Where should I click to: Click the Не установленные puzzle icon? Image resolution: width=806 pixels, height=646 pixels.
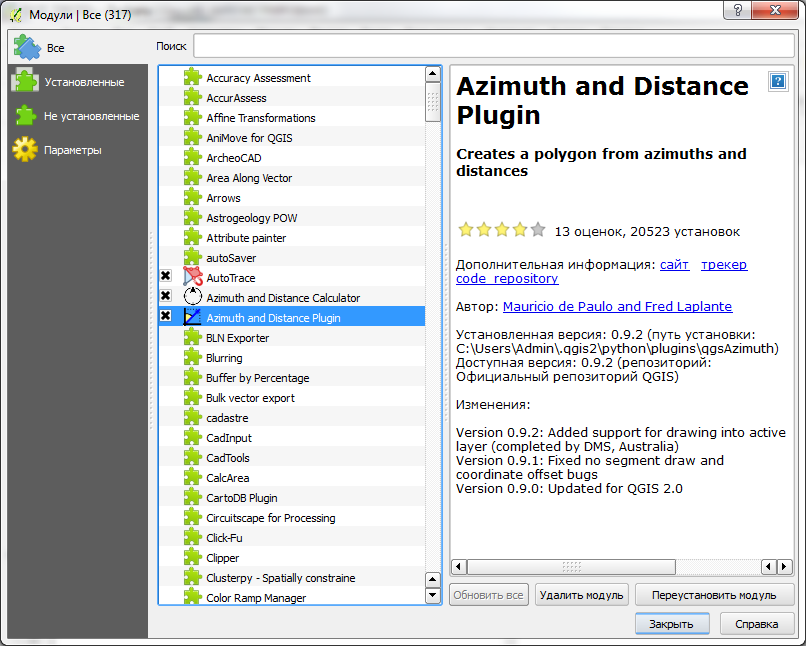coord(25,116)
